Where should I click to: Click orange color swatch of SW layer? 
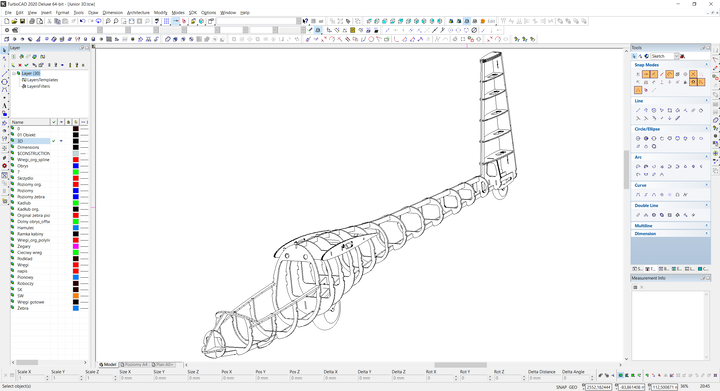click(x=76, y=296)
